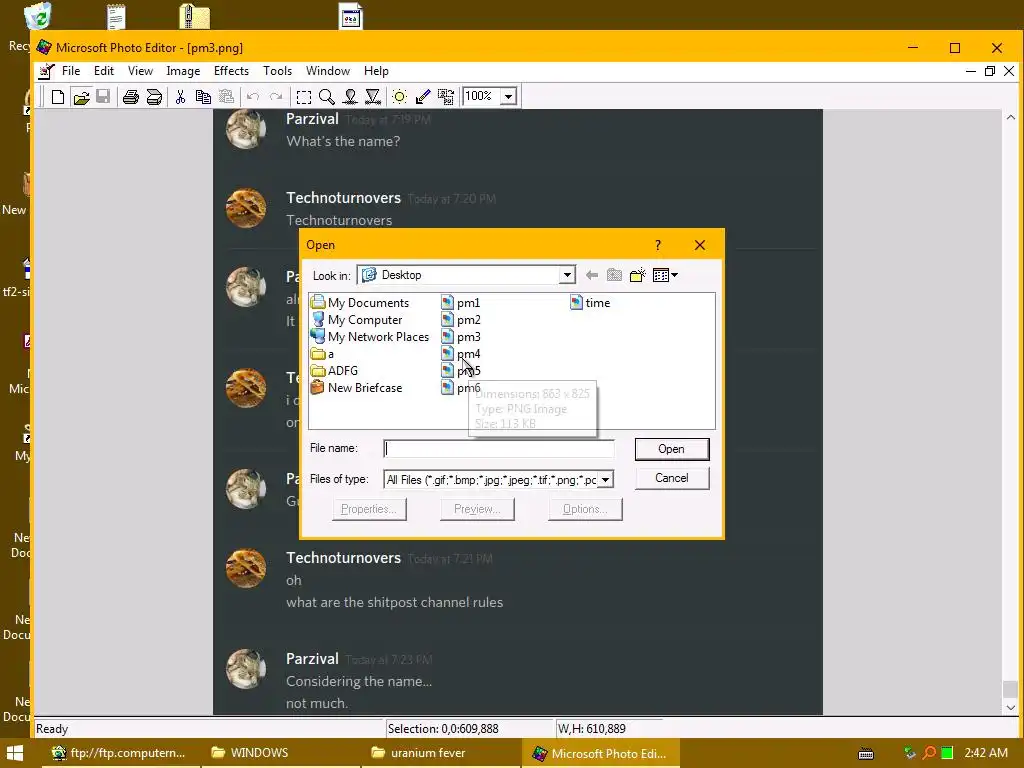Open the Edit menu
The image size is (1024, 768).
(104, 71)
